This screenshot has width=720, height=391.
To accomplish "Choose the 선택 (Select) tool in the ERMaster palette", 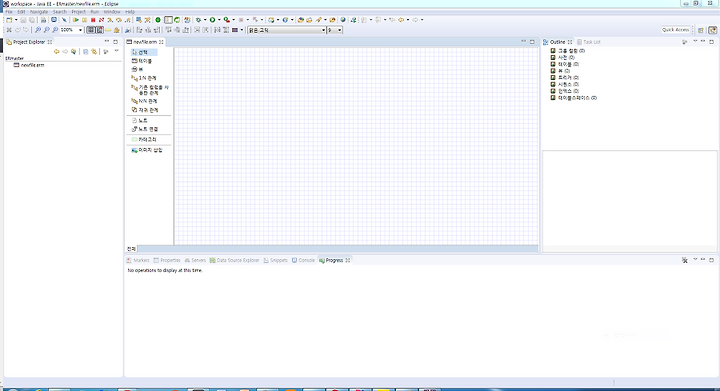I will [x=144, y=52].
